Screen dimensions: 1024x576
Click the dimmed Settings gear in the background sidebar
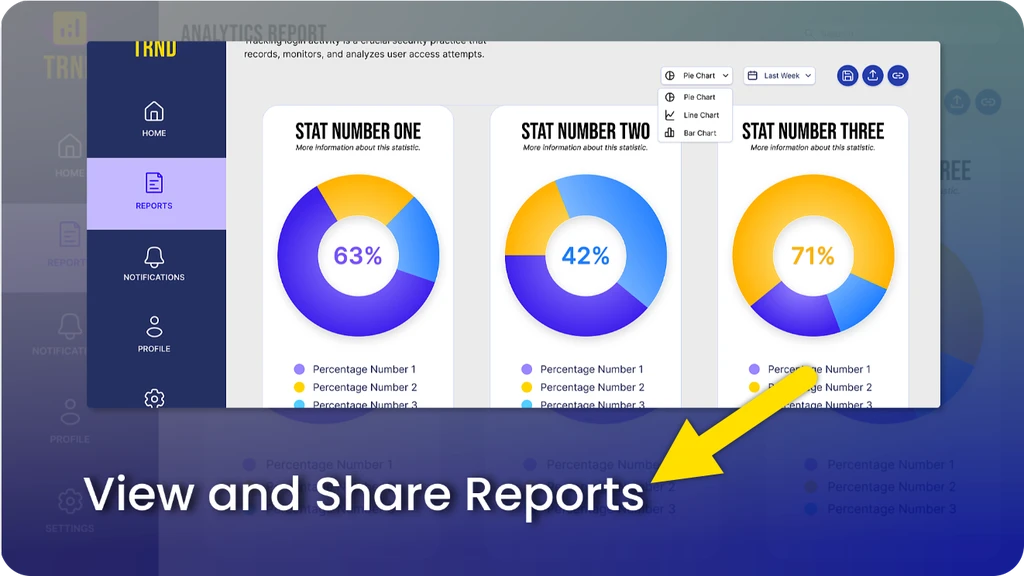(69, 501)
